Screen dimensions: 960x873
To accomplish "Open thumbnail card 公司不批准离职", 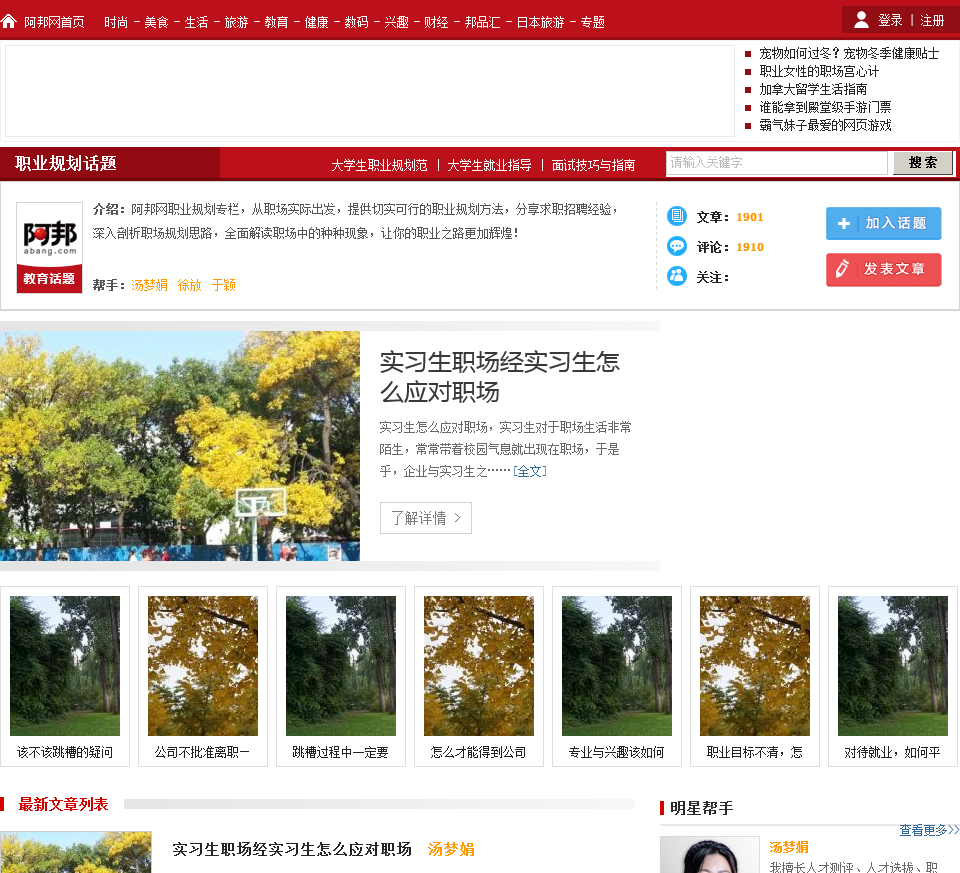I will (x=203, y=676).
